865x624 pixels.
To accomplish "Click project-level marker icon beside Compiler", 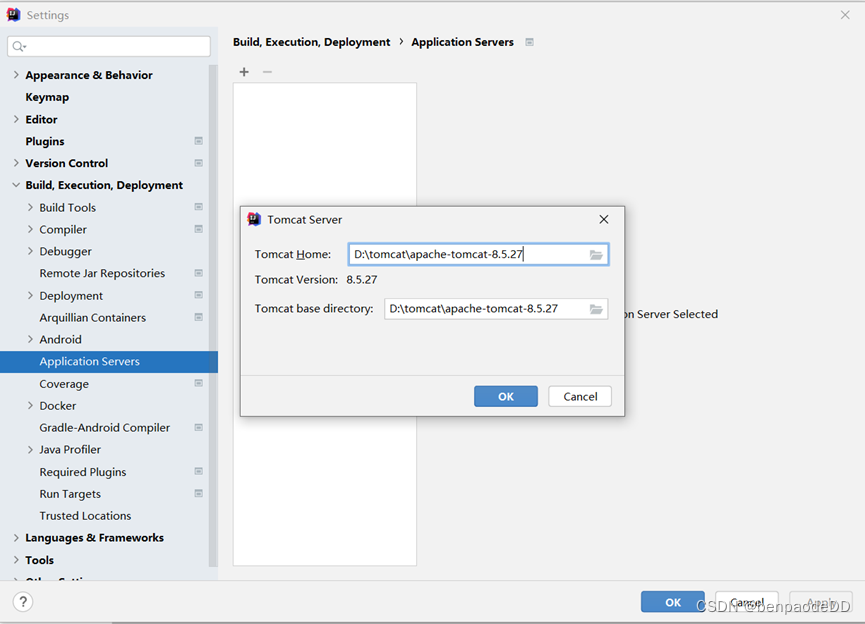I will [x=199, y=229].
